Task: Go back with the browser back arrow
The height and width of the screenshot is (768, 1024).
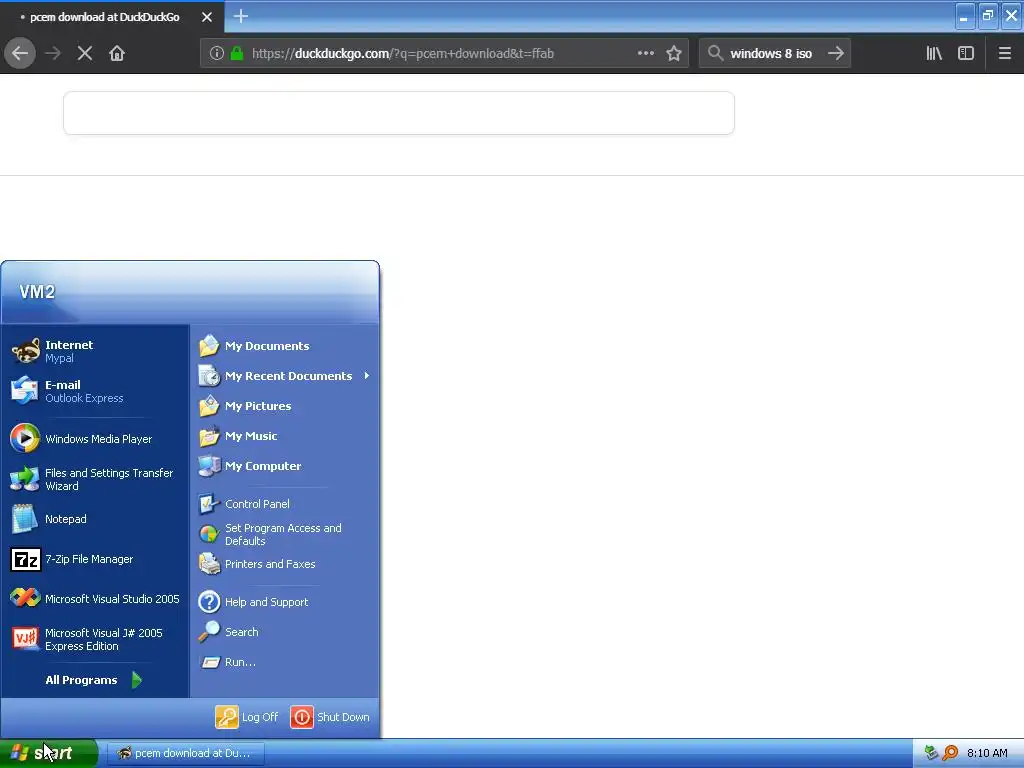Action: [20, 54]
